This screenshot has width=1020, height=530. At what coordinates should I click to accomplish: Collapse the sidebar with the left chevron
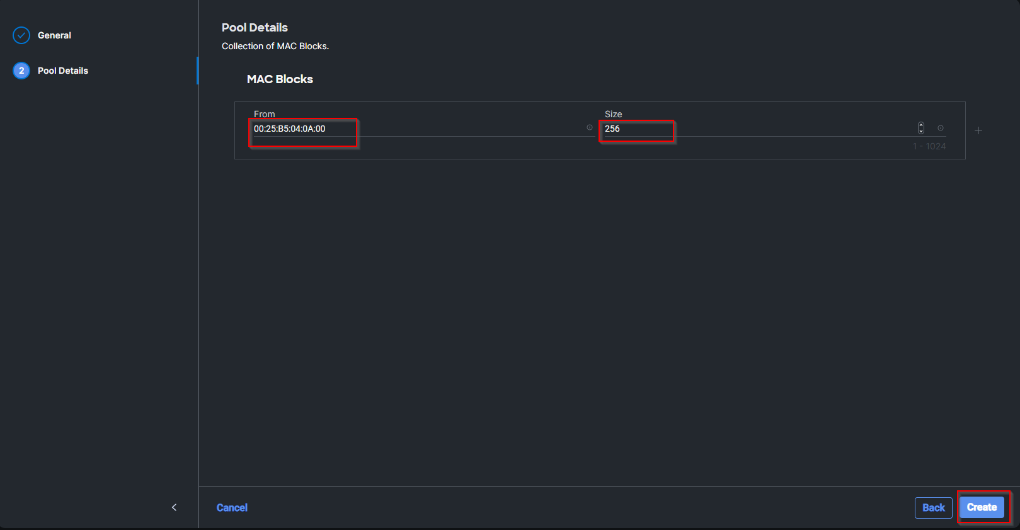pyautogui.click(x=174, y=508)
